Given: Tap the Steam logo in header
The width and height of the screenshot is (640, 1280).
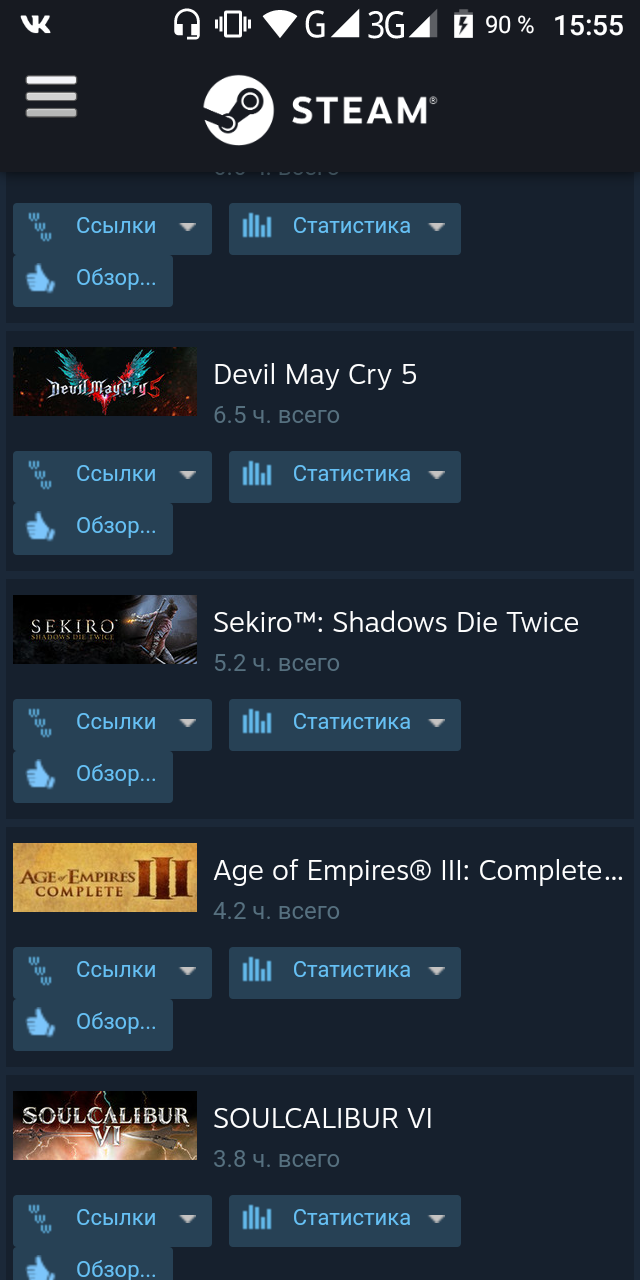Looking at the screenshot, I should 320,110.
